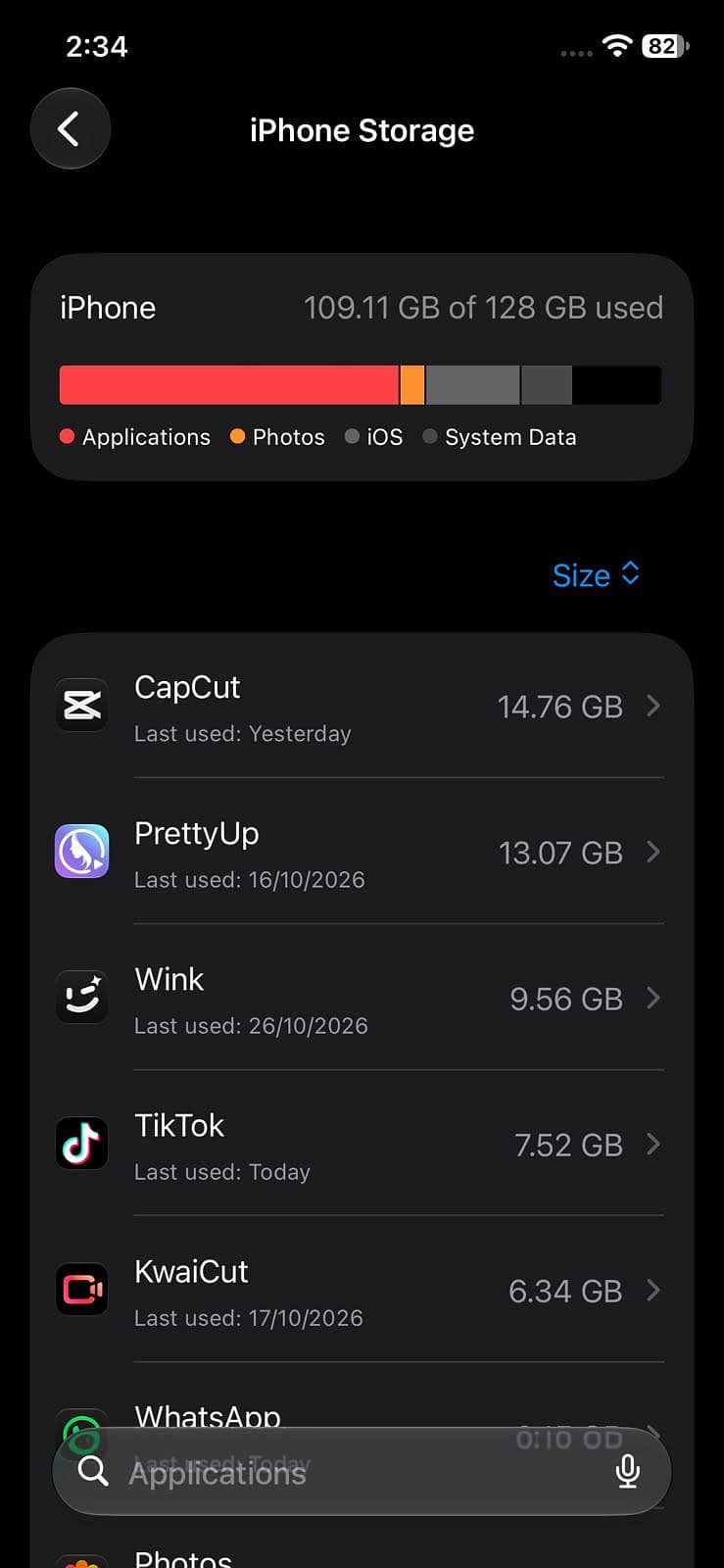Tap the back arrow button
Screen dimensions: 724x1568
pos(70,128)
